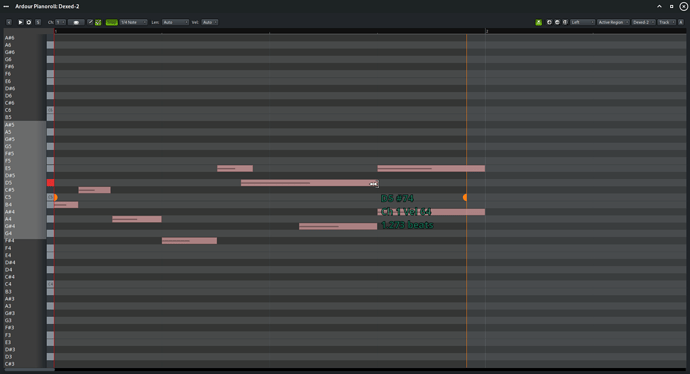Screen dimensions: 690x374
Task: Click the orange loop end marker
Action: coord(465,198)
